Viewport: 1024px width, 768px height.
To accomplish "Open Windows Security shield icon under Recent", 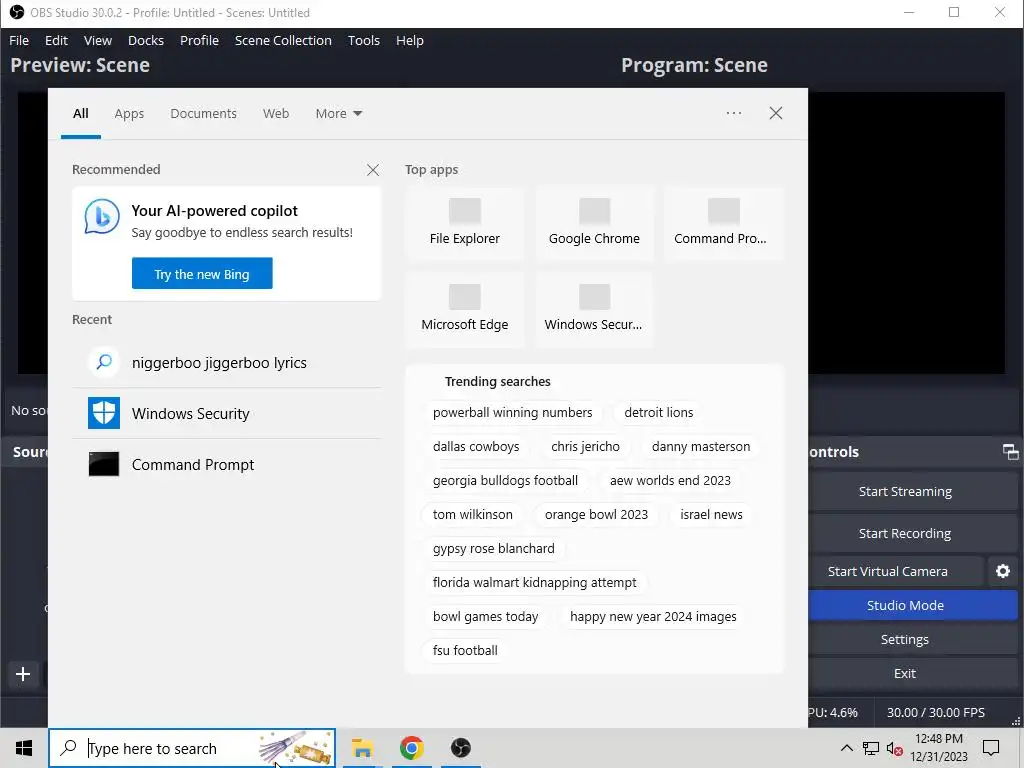I will pos(104,413).
